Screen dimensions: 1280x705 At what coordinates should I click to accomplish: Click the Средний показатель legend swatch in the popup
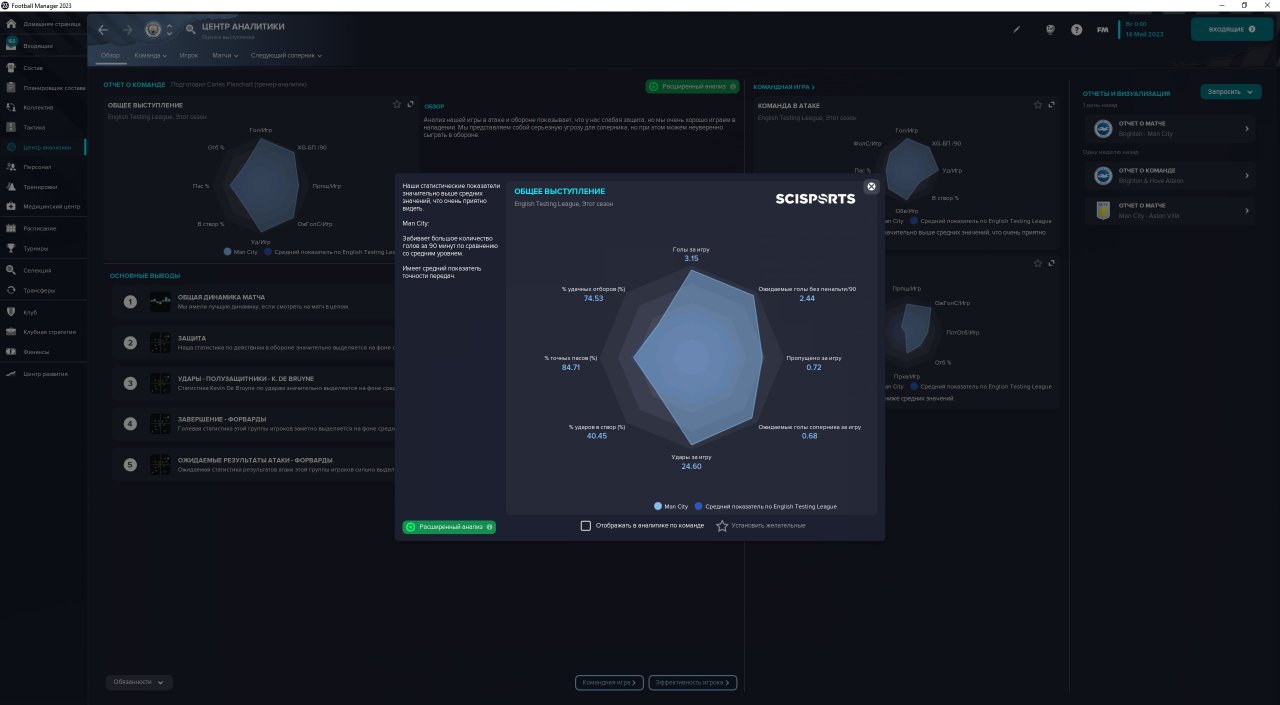[x=699, y=506]
